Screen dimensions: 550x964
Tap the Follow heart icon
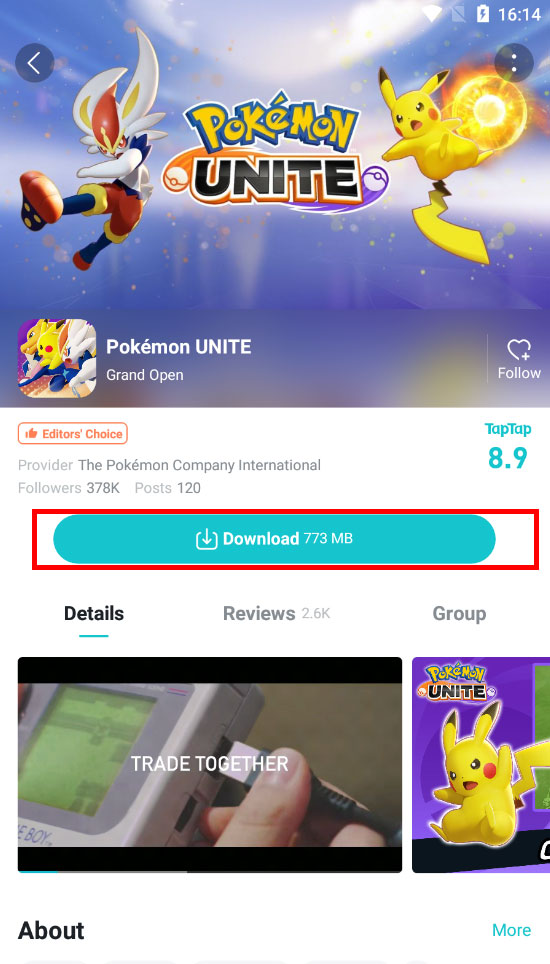pos(519,350)
